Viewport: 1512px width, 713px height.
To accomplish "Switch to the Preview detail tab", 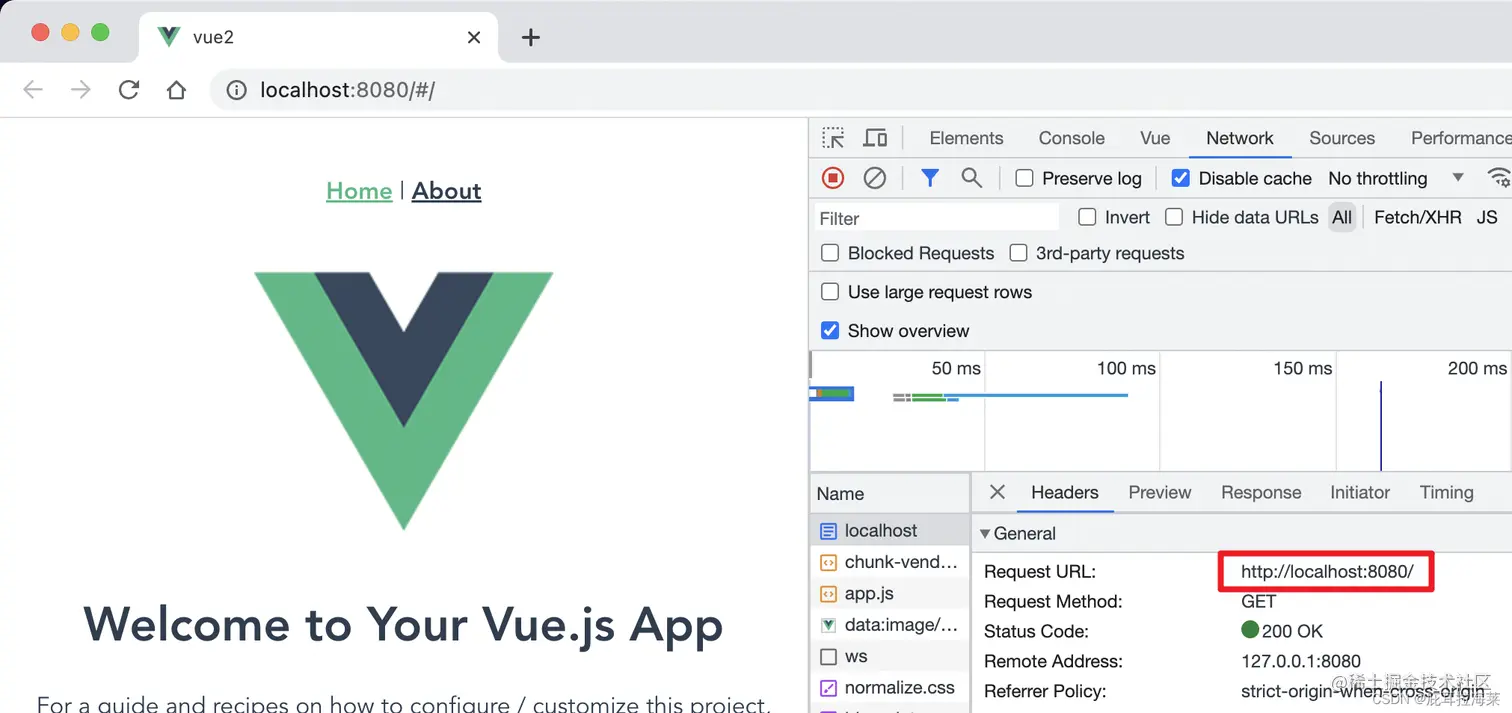I will click(1160, 492).
